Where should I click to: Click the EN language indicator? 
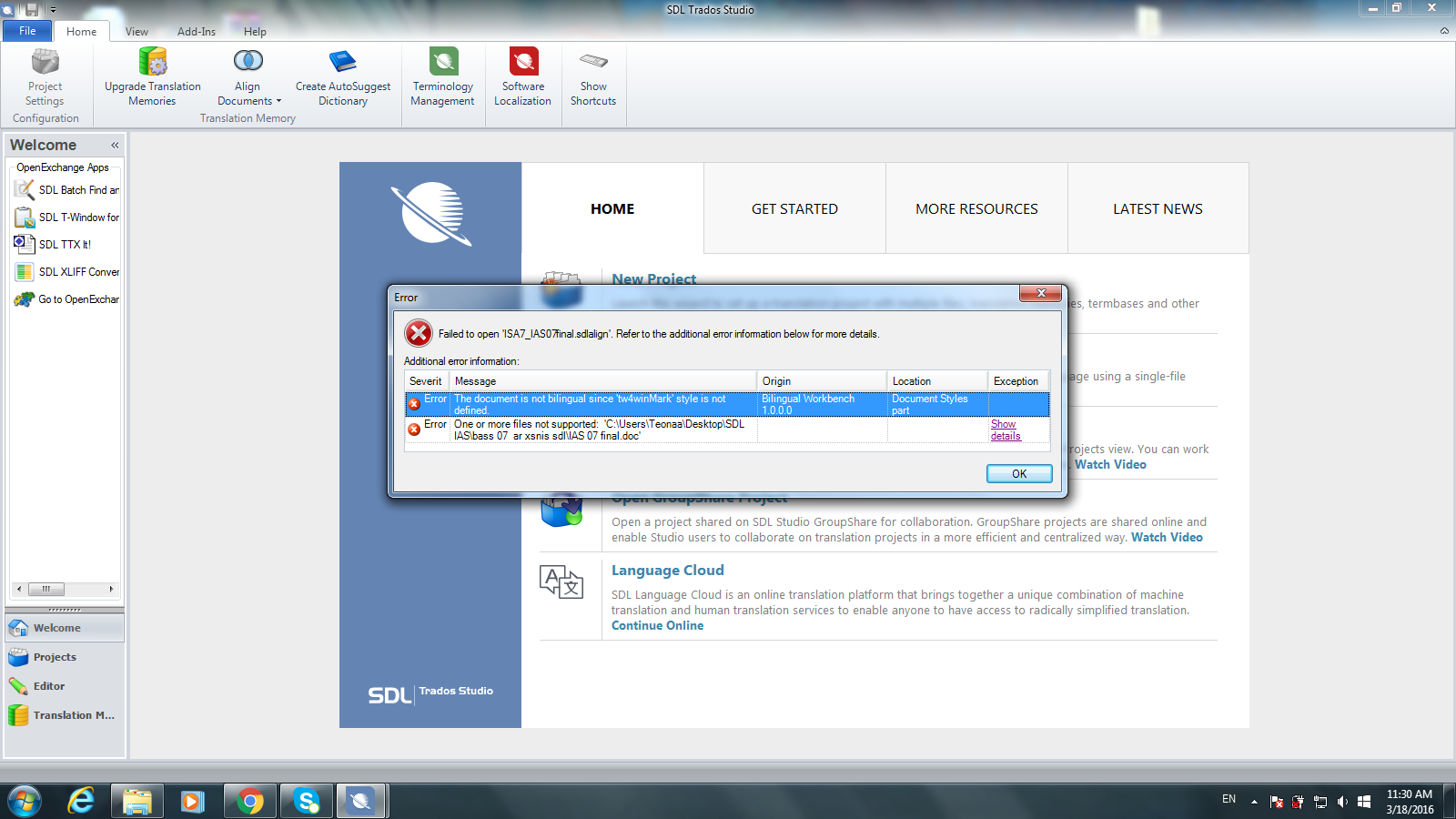[x=1228, y=799]
